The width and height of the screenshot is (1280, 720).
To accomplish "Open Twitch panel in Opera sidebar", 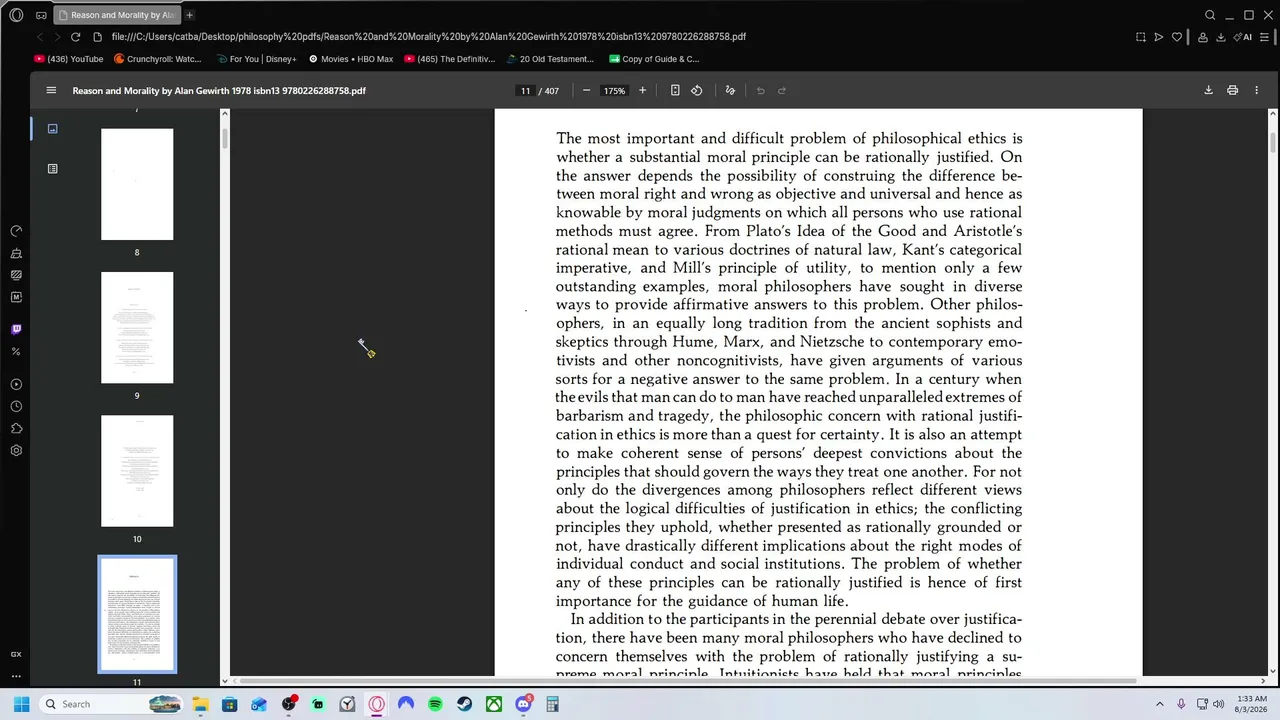I will pos(16,329).
